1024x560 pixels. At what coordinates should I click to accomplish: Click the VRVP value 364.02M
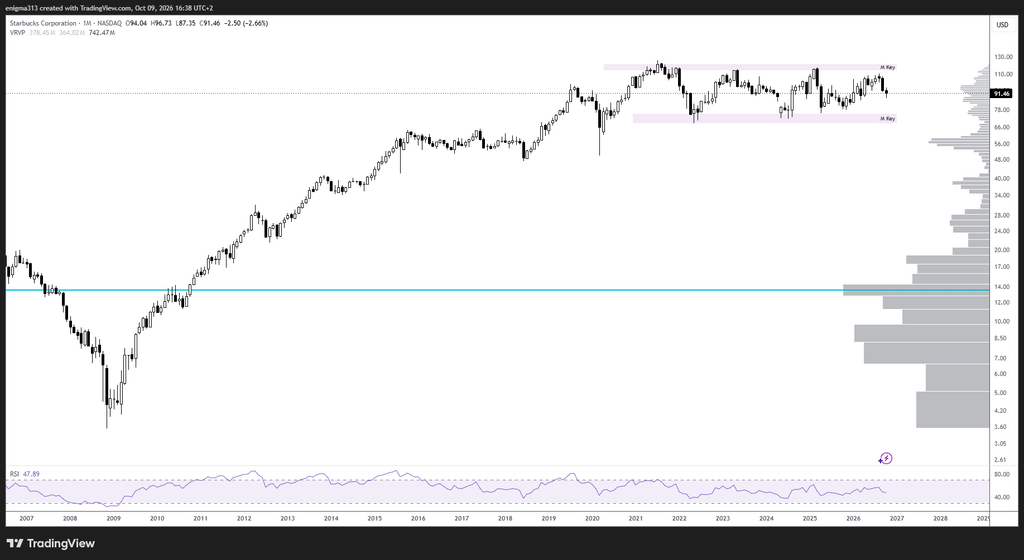(72, 33)
